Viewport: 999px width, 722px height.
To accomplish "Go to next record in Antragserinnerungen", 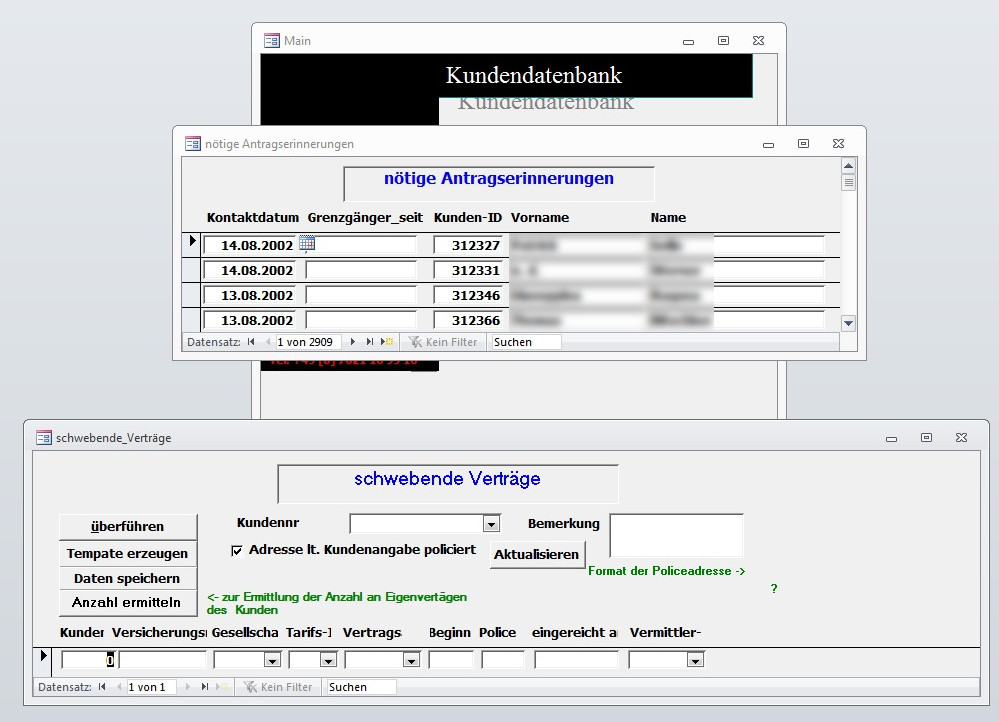I will point(353,342).
